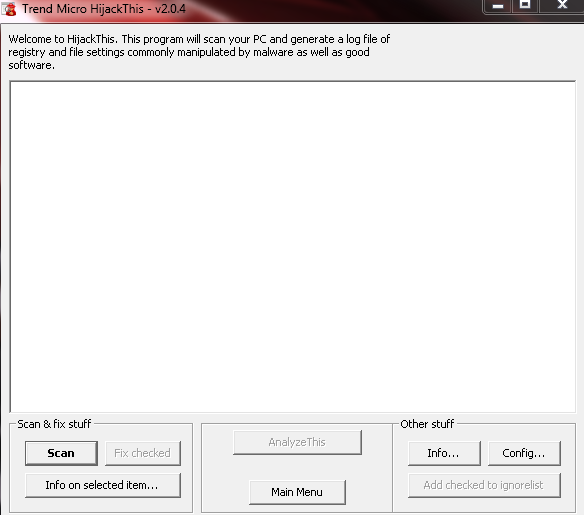Click empty space between AnalyzeThis and Main Menu
The width and height of the screenshot is (584, 515).
click(x=297, y=467)
